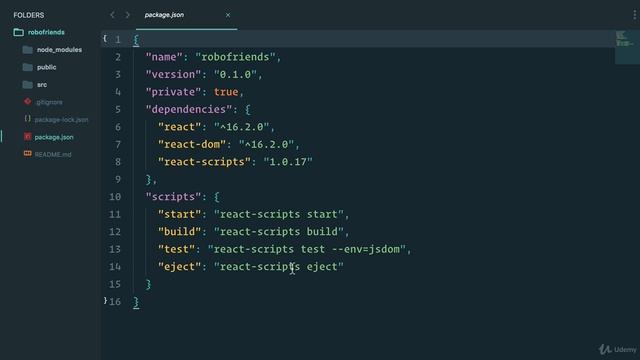Click the node_modules folder icon
Viewport: 640px width, 360px height.
coord(28,50)
